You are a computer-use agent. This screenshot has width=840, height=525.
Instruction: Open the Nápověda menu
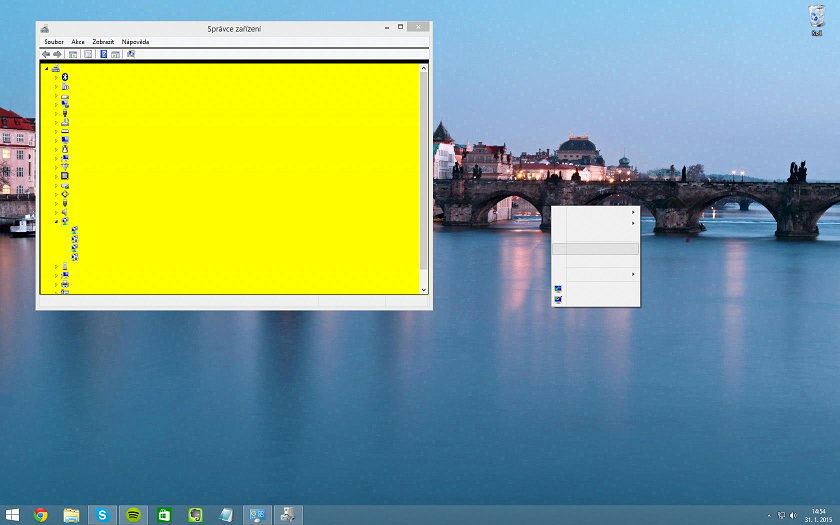(x=135, y=42)
